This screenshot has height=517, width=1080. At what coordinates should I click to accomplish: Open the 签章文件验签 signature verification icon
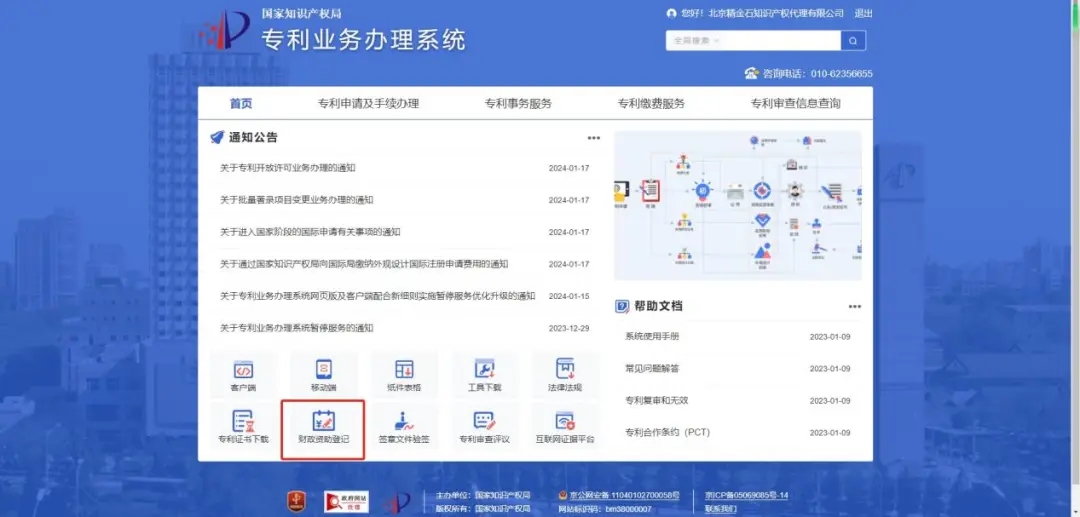tap(404, 428)
